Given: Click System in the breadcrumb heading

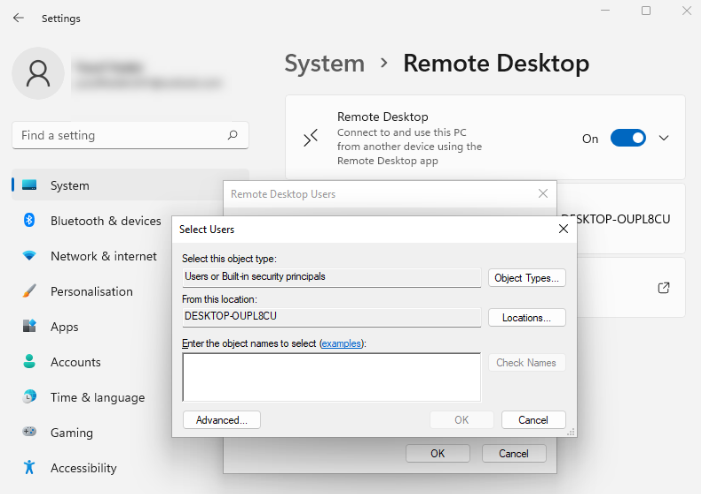Looking at the screenshot, I should pos(325,63).
